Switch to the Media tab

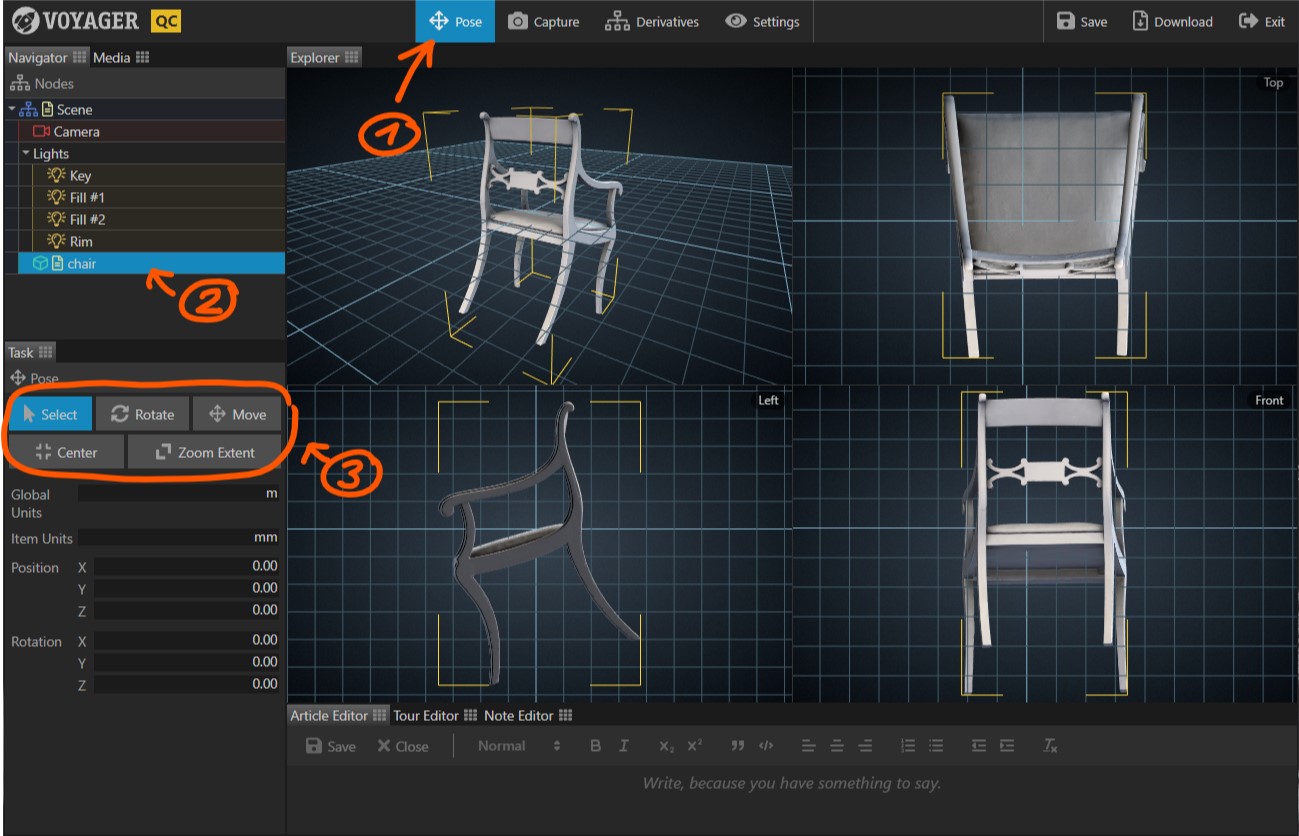pos(111,58)
